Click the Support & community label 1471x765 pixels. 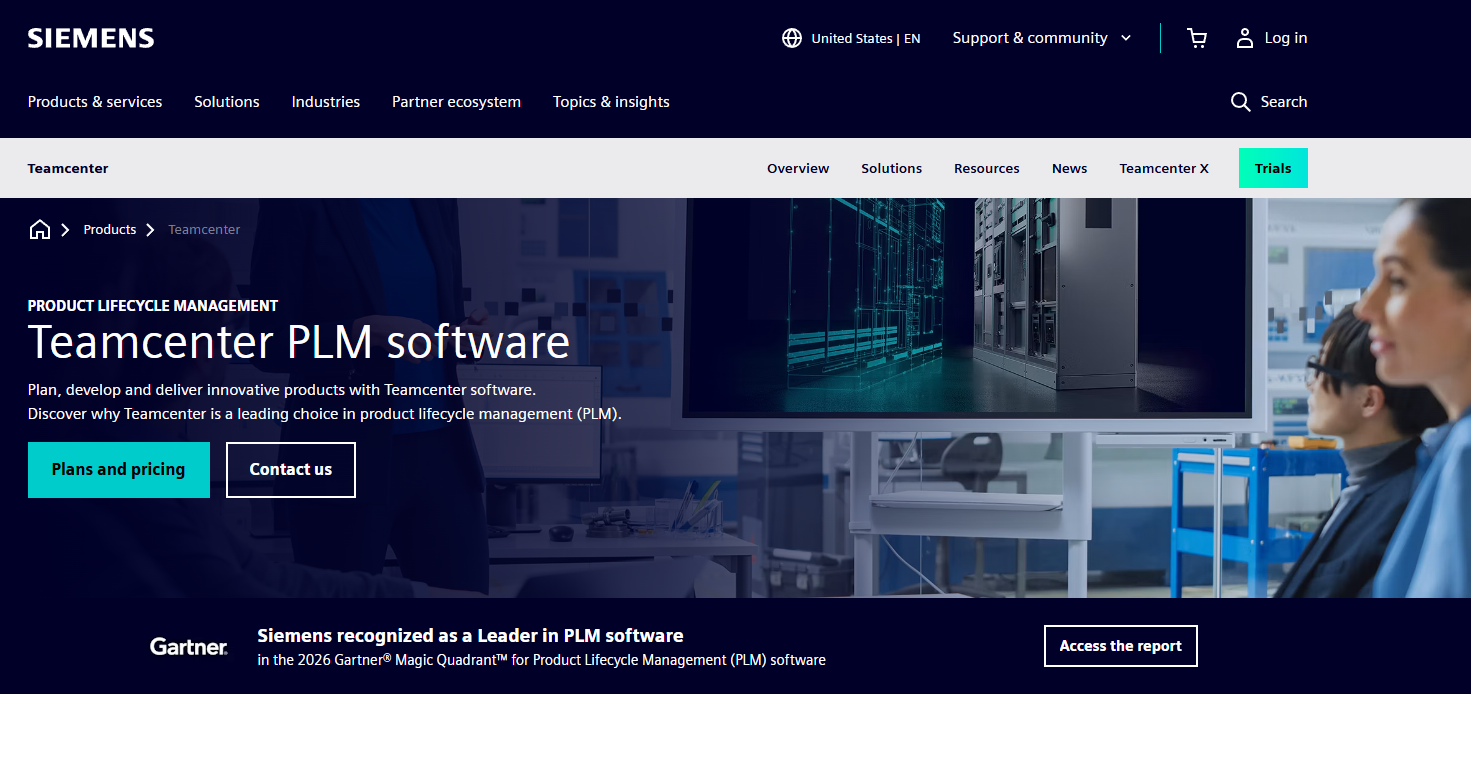1030,38
